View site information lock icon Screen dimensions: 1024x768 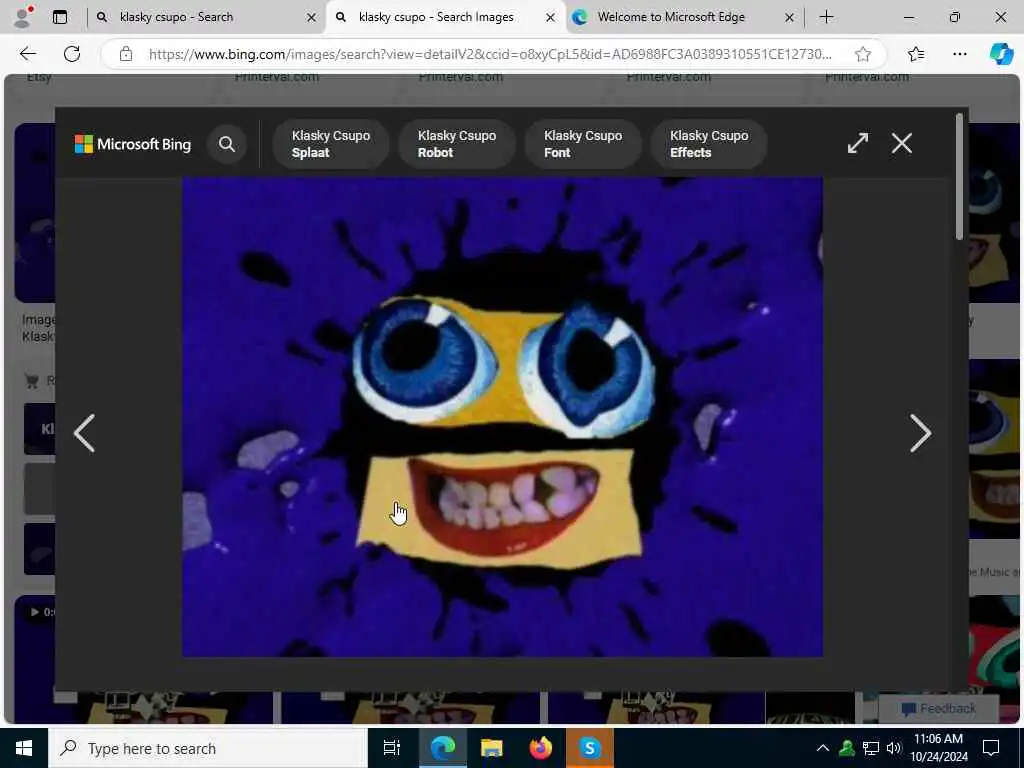[x=125, y=54]
